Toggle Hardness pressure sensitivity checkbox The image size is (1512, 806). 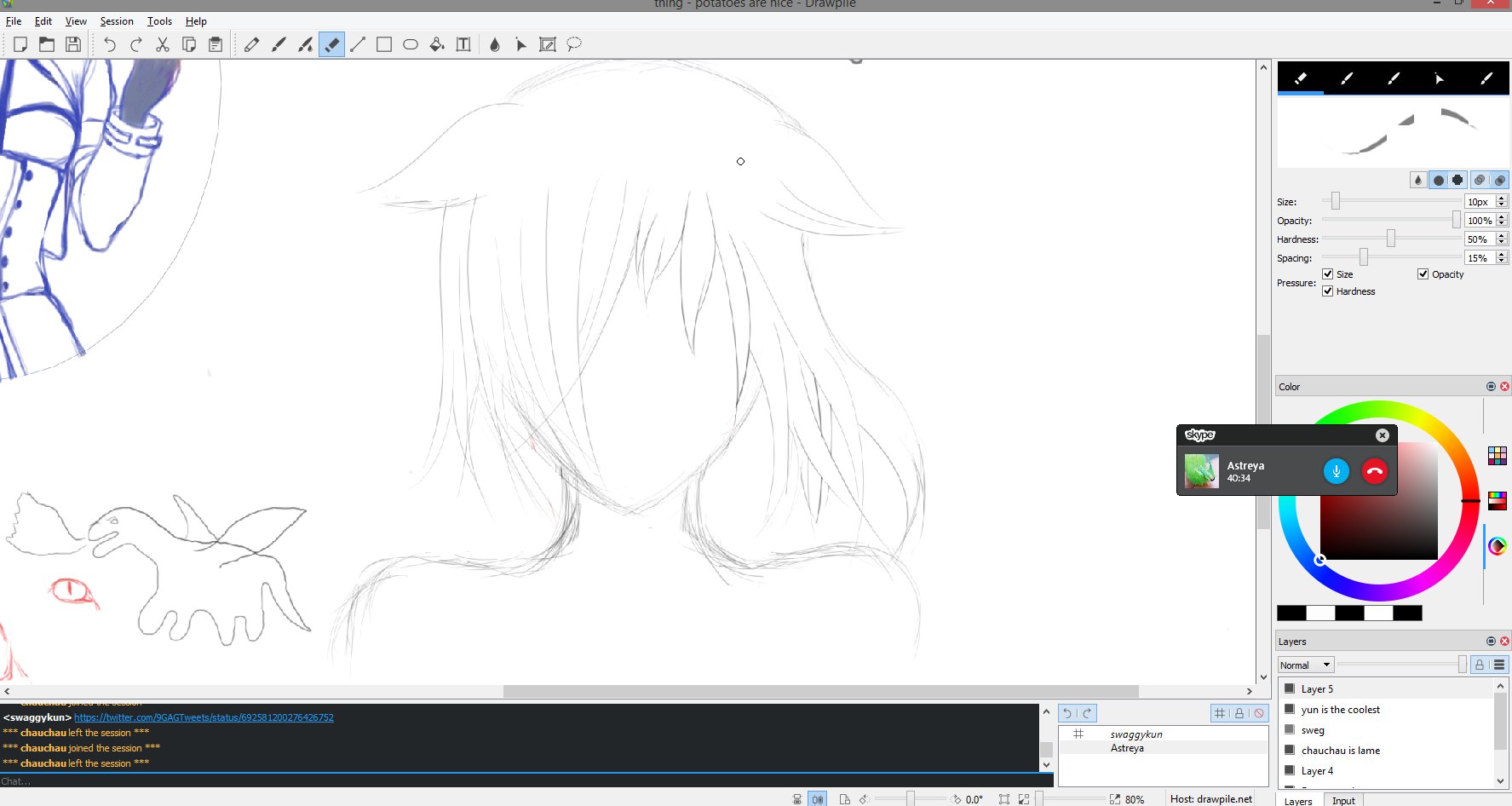pyautogui.click(x=1328, y=291)
